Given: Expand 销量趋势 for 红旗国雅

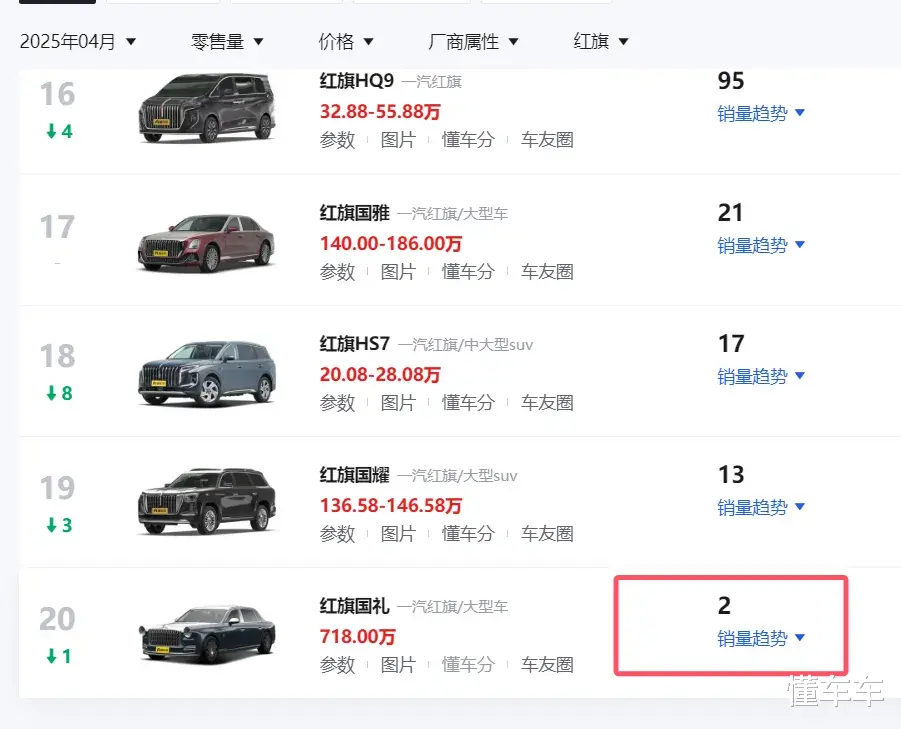Looking at the screenshot, I should click(761, 245).
